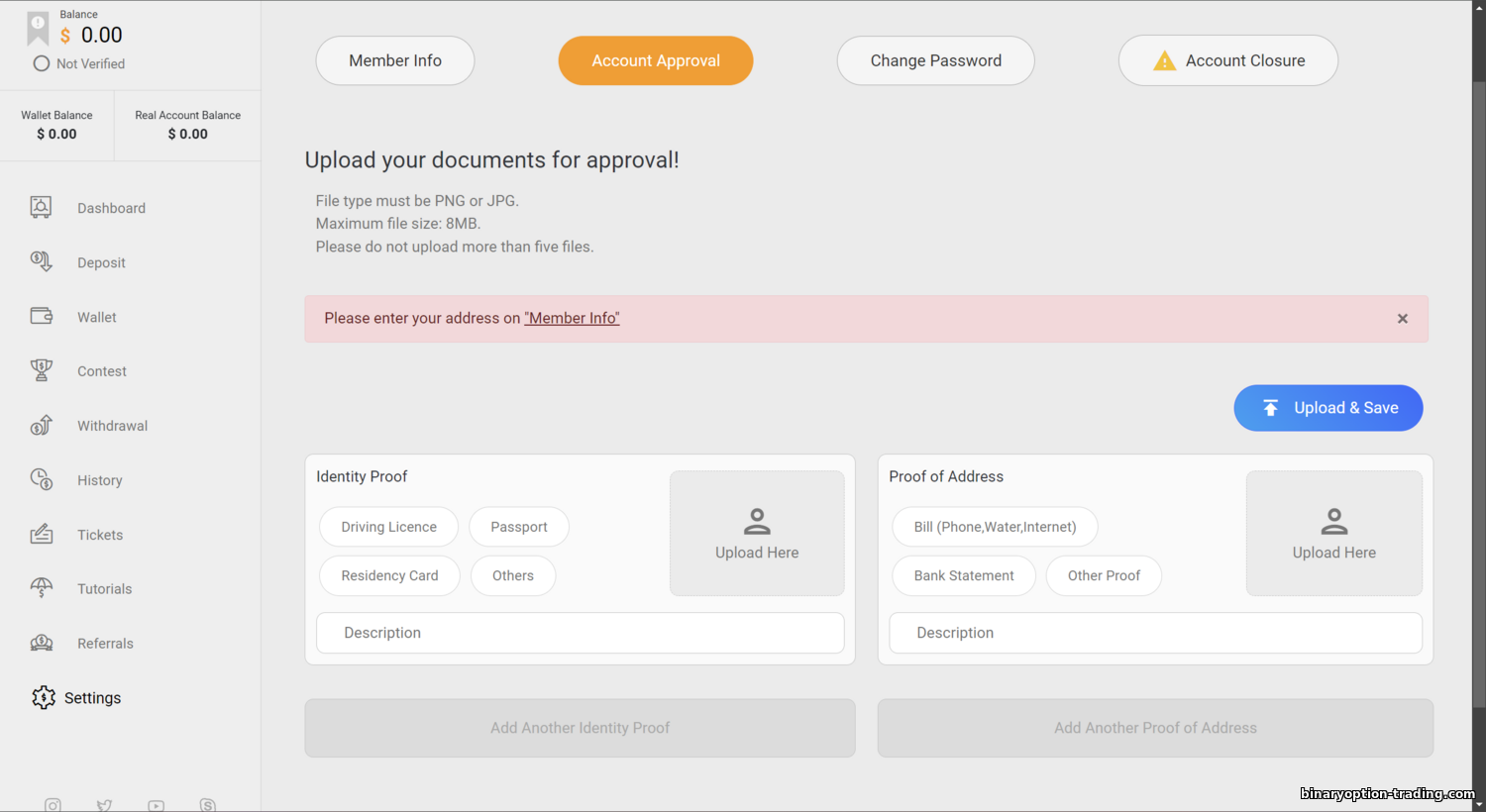Open Referrals icon in sidebar
This screenshot has width=1486, height=812.
41,643
